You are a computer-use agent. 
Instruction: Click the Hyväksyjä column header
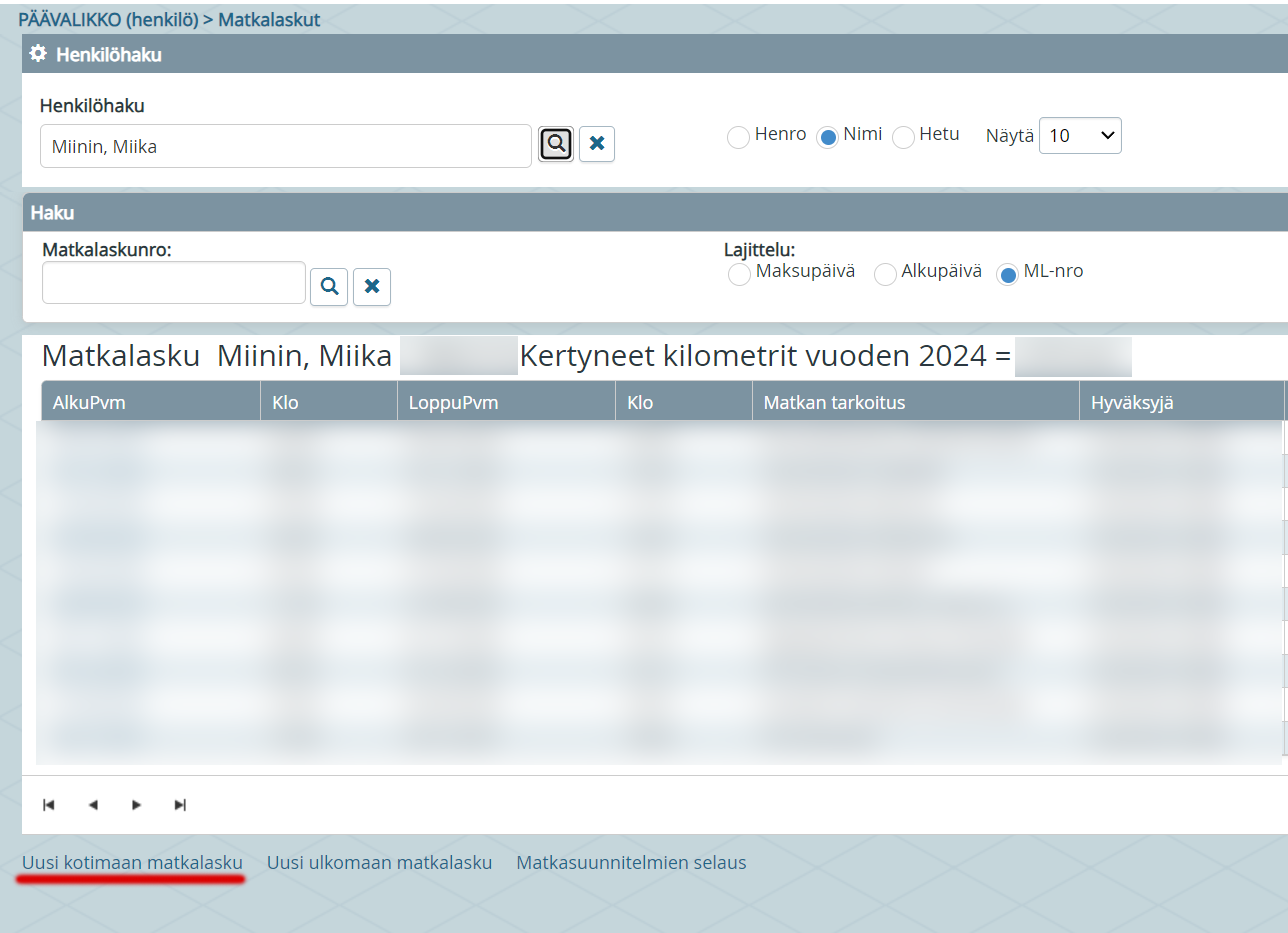pos(1182,402)
